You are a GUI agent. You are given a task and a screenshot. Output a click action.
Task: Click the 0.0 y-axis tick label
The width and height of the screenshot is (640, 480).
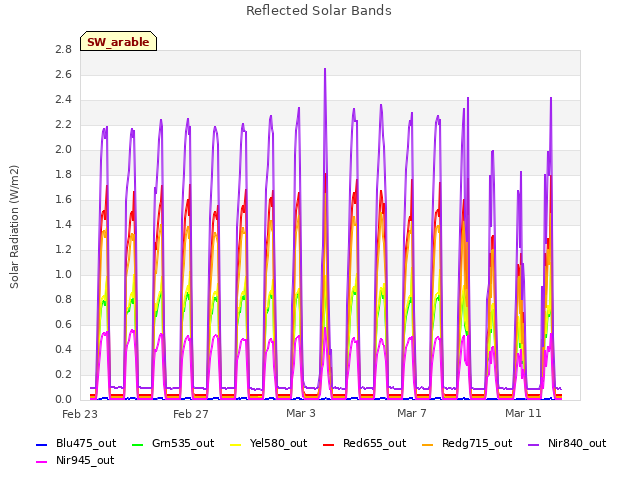tap(63, 399)
